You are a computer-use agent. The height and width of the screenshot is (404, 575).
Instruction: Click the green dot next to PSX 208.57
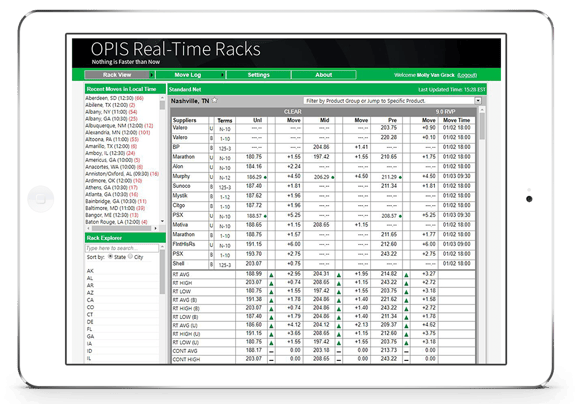[x=400, y=216]
